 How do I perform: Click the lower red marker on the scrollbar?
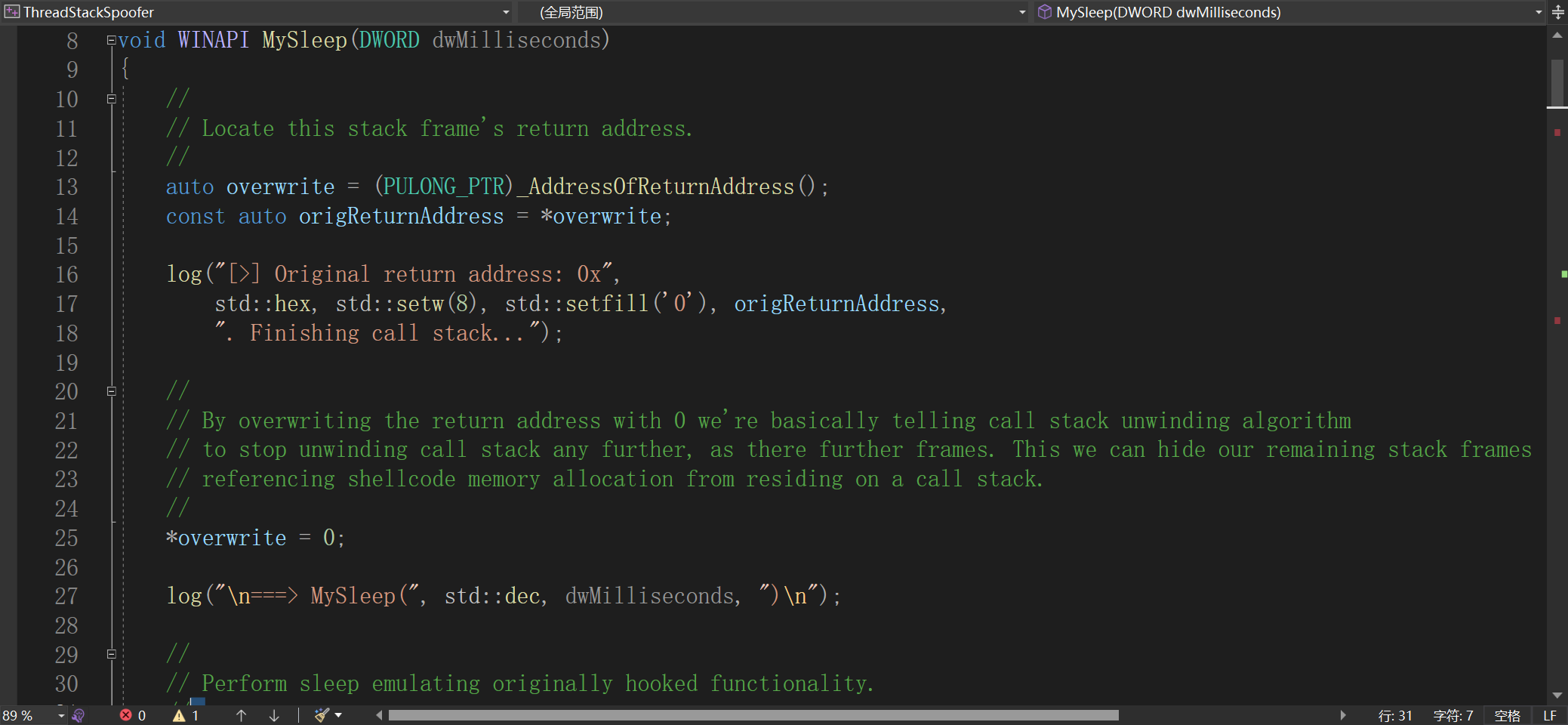1557,321
